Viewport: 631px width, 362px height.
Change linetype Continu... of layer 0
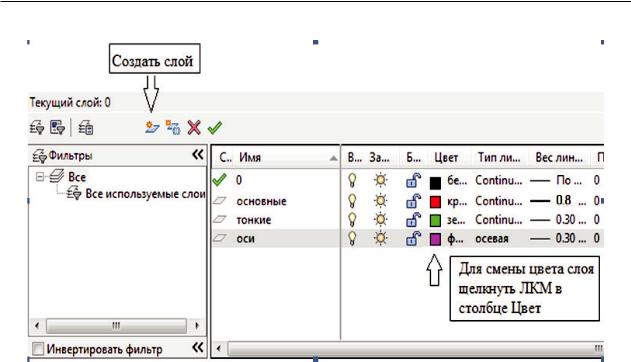click(499, 180)
